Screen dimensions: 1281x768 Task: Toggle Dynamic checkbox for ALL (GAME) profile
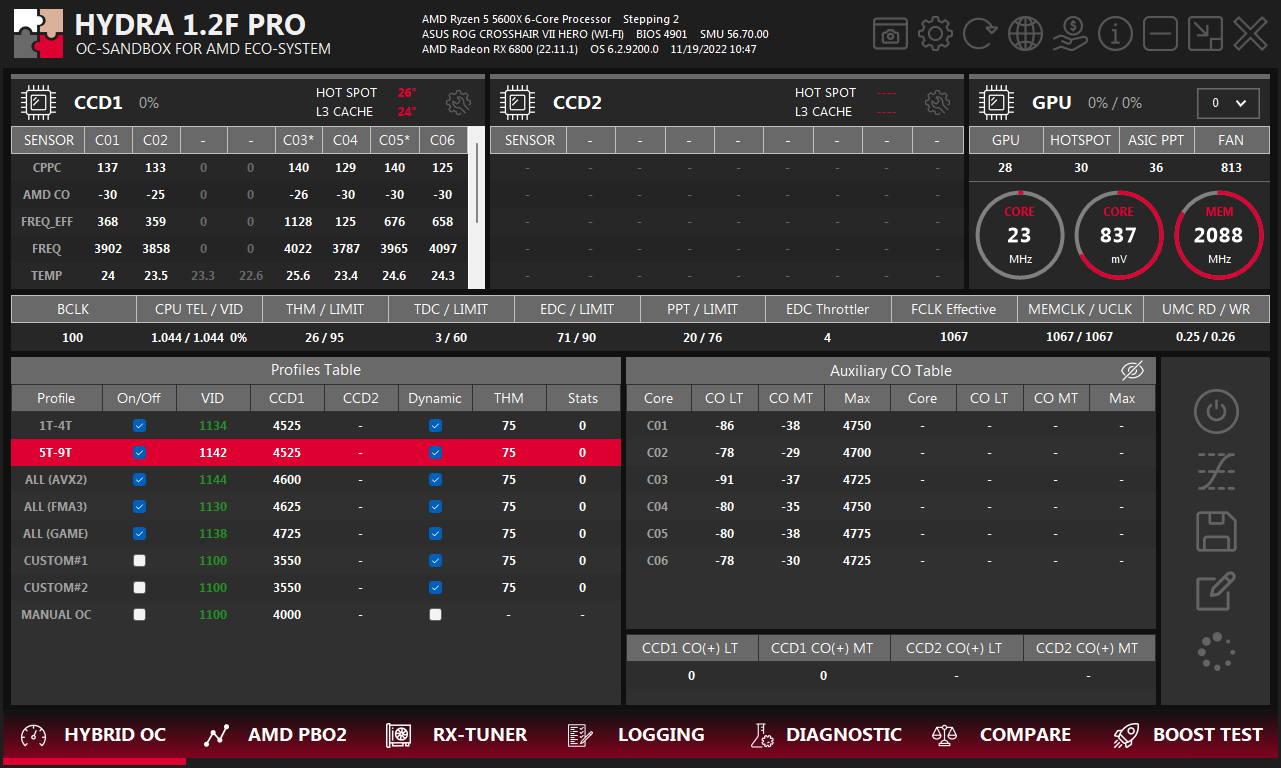click(x=435, y=533)
